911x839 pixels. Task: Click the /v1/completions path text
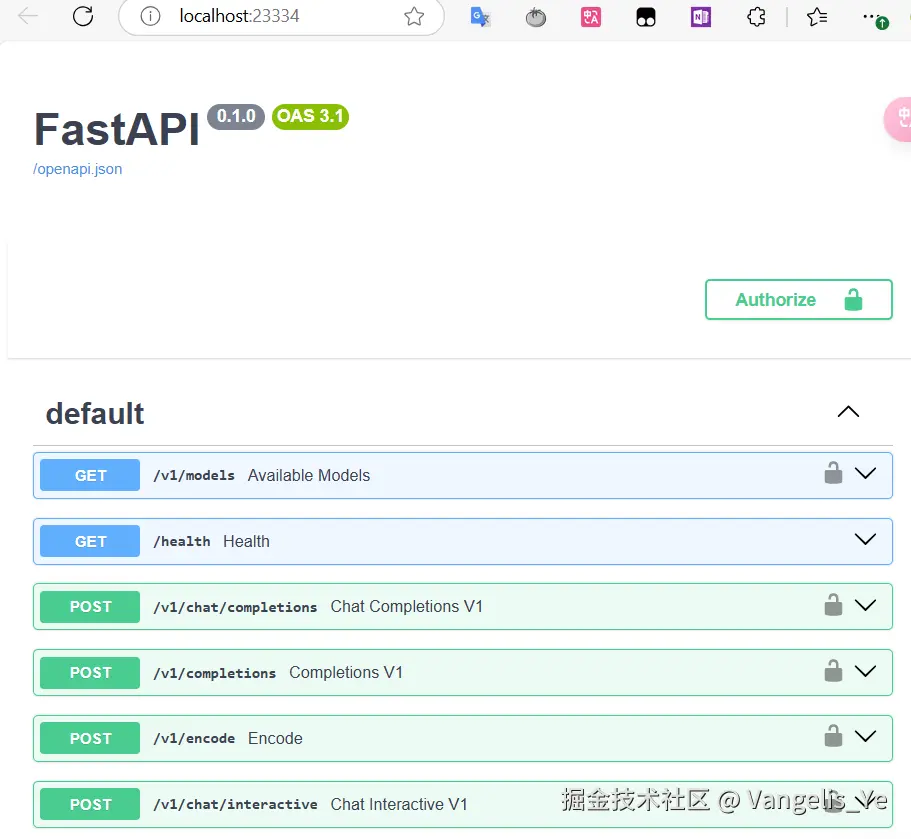pos(214,673)
